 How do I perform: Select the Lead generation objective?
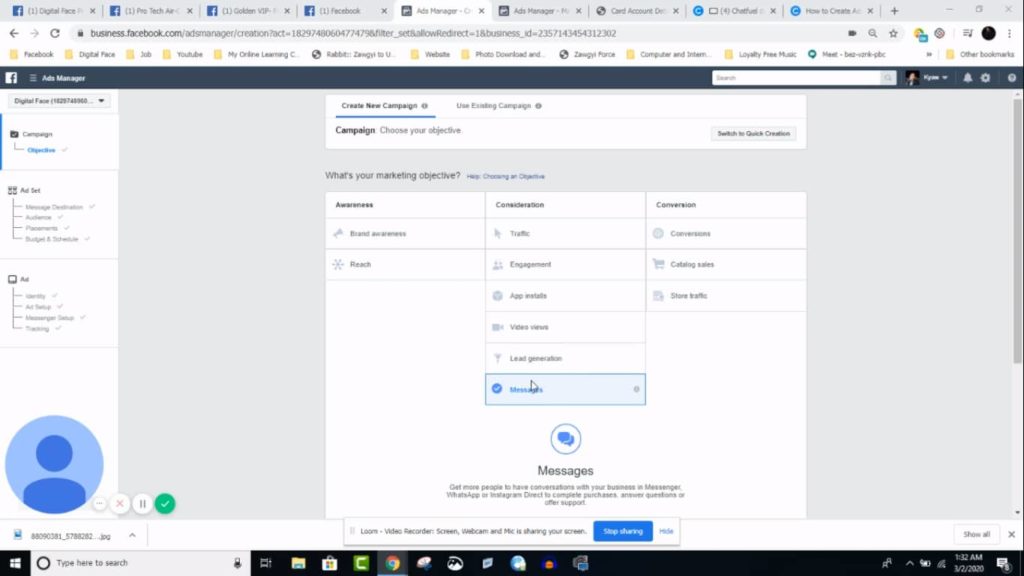(x=565, y=359)
